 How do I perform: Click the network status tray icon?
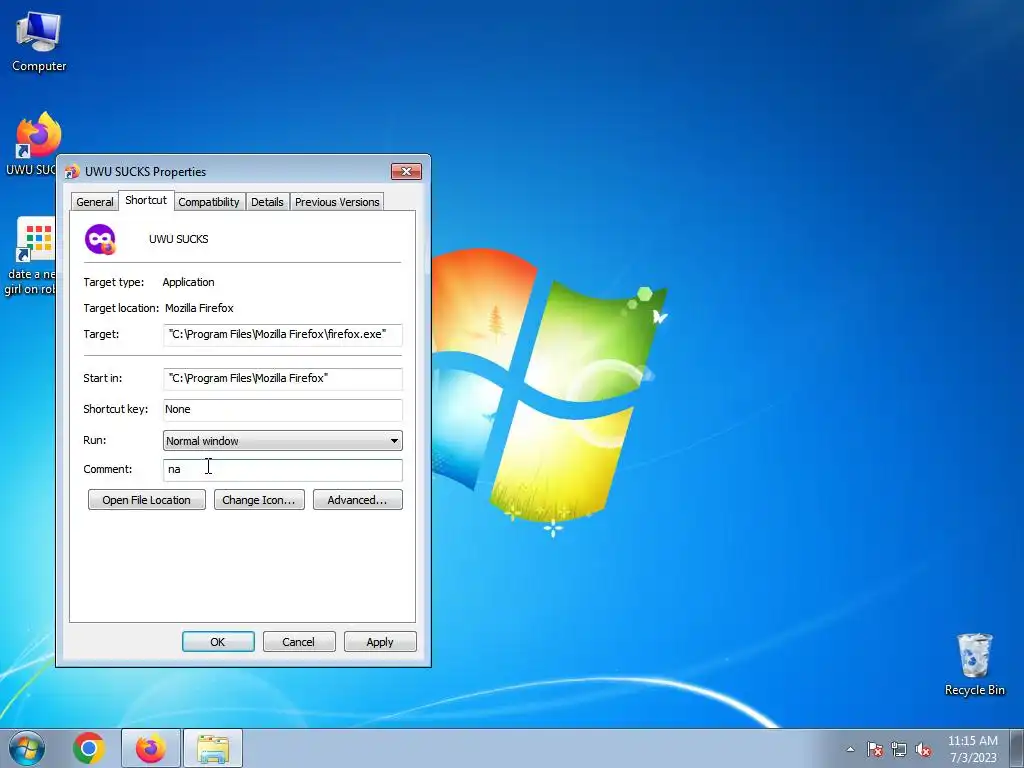[899, 749]
